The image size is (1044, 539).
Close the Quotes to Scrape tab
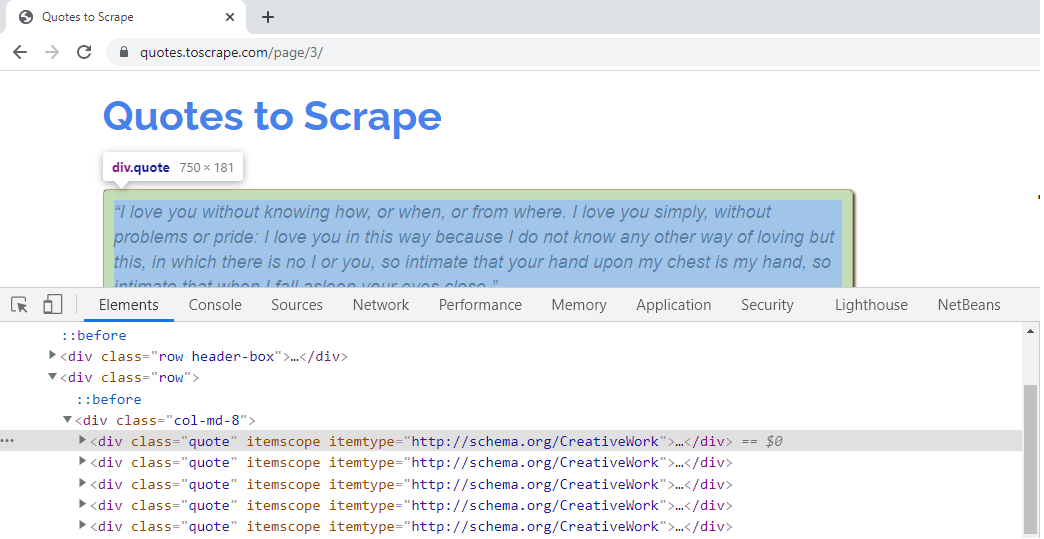230,17
